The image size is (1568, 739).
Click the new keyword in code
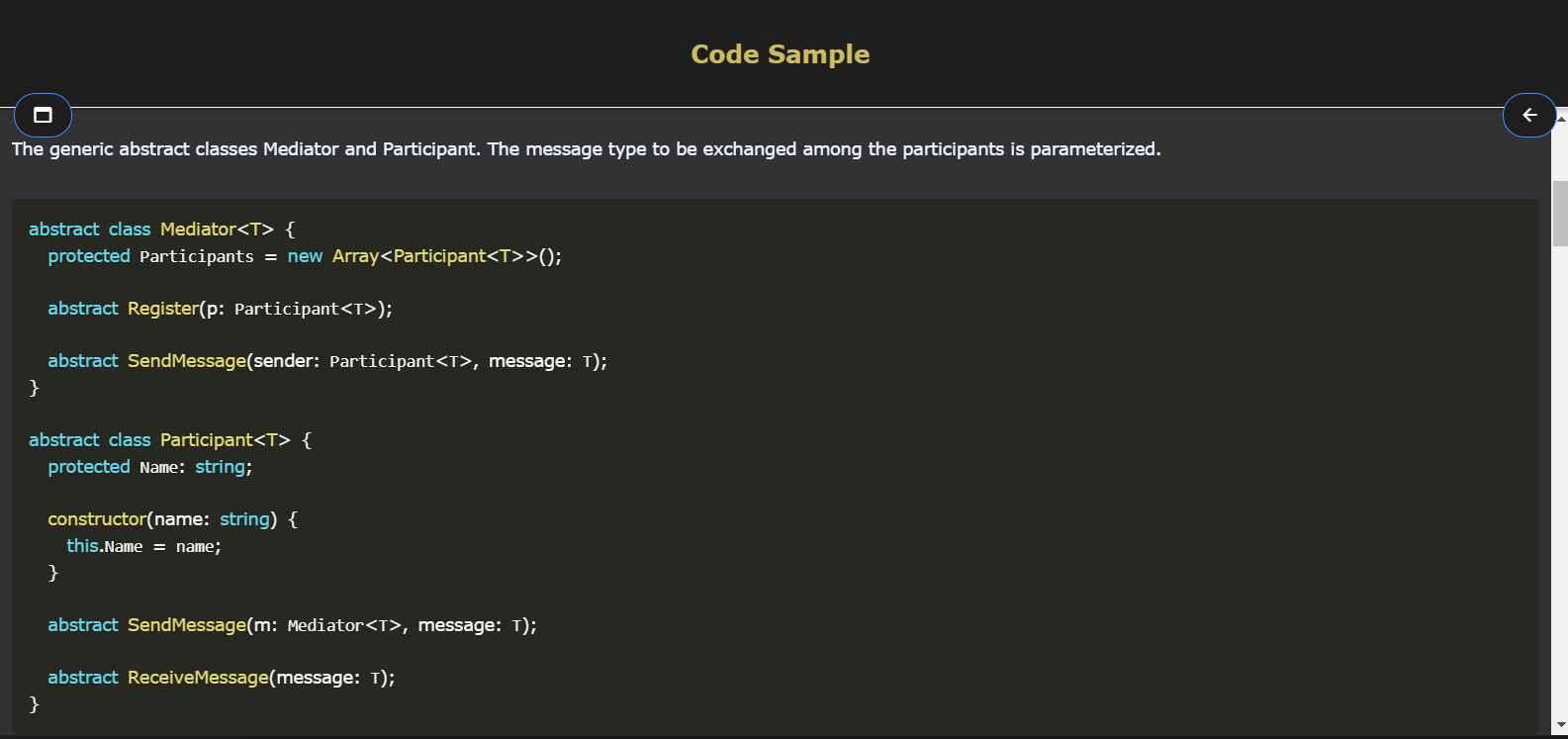[305, 256]
